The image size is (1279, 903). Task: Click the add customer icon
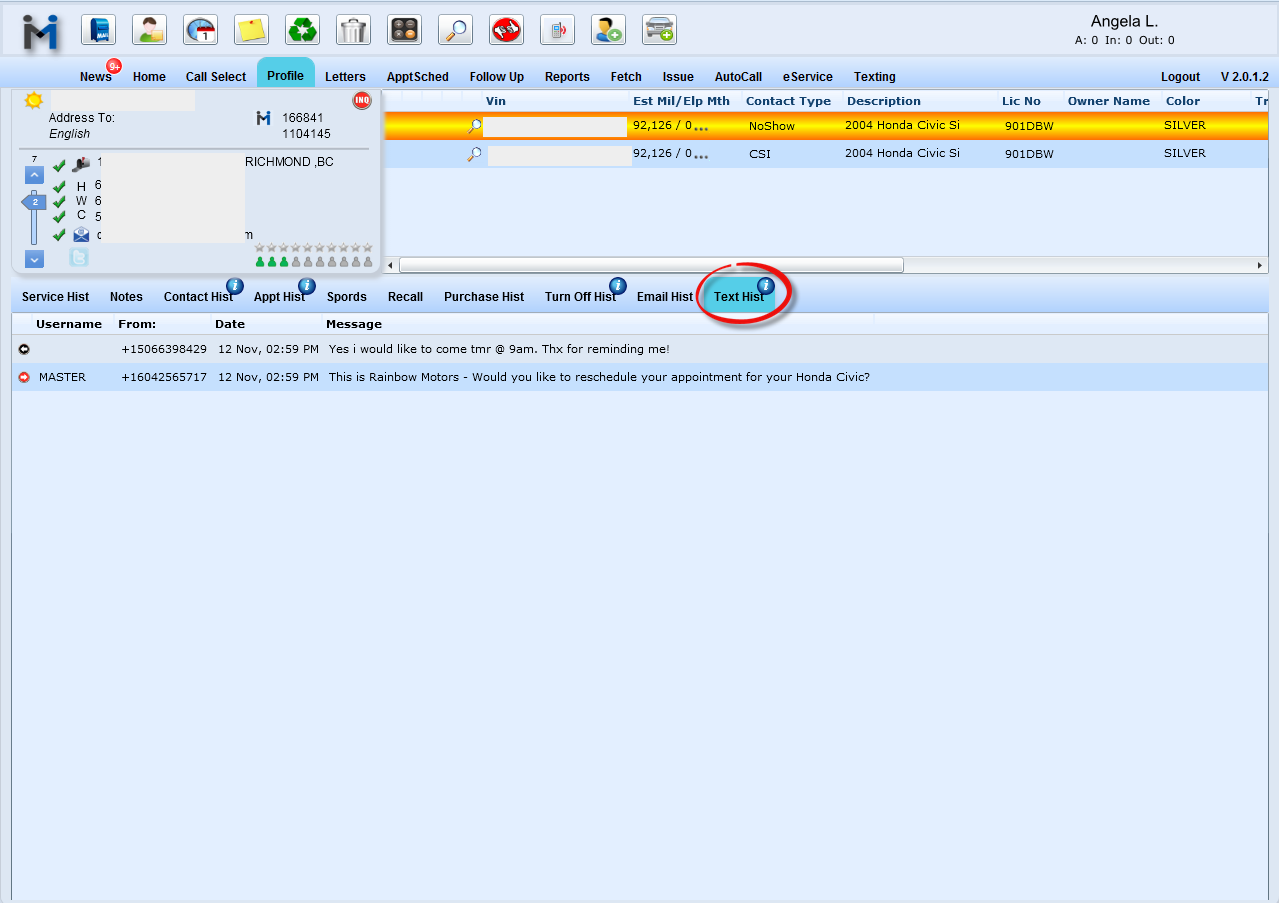point(608,30)
